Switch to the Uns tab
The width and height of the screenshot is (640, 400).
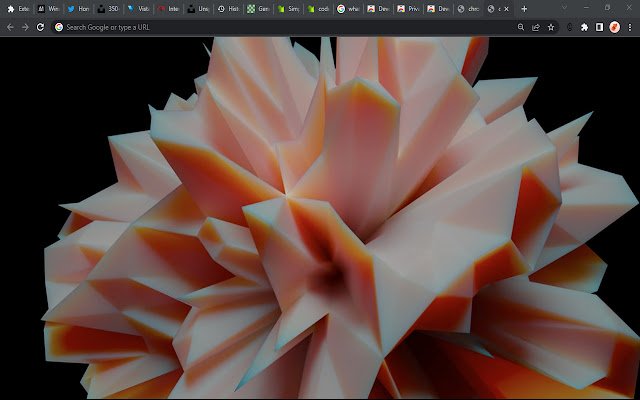[x=199, y=9]
